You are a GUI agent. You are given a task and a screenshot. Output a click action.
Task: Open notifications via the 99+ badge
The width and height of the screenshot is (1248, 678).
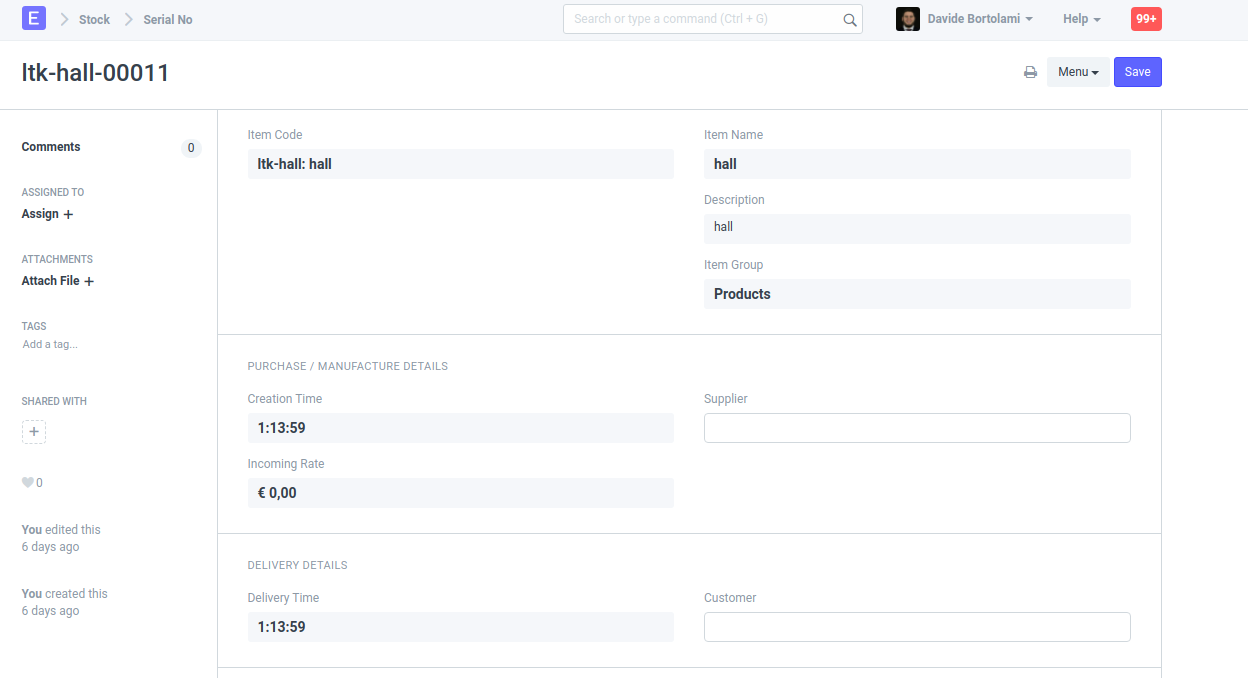coord(1145,18)
